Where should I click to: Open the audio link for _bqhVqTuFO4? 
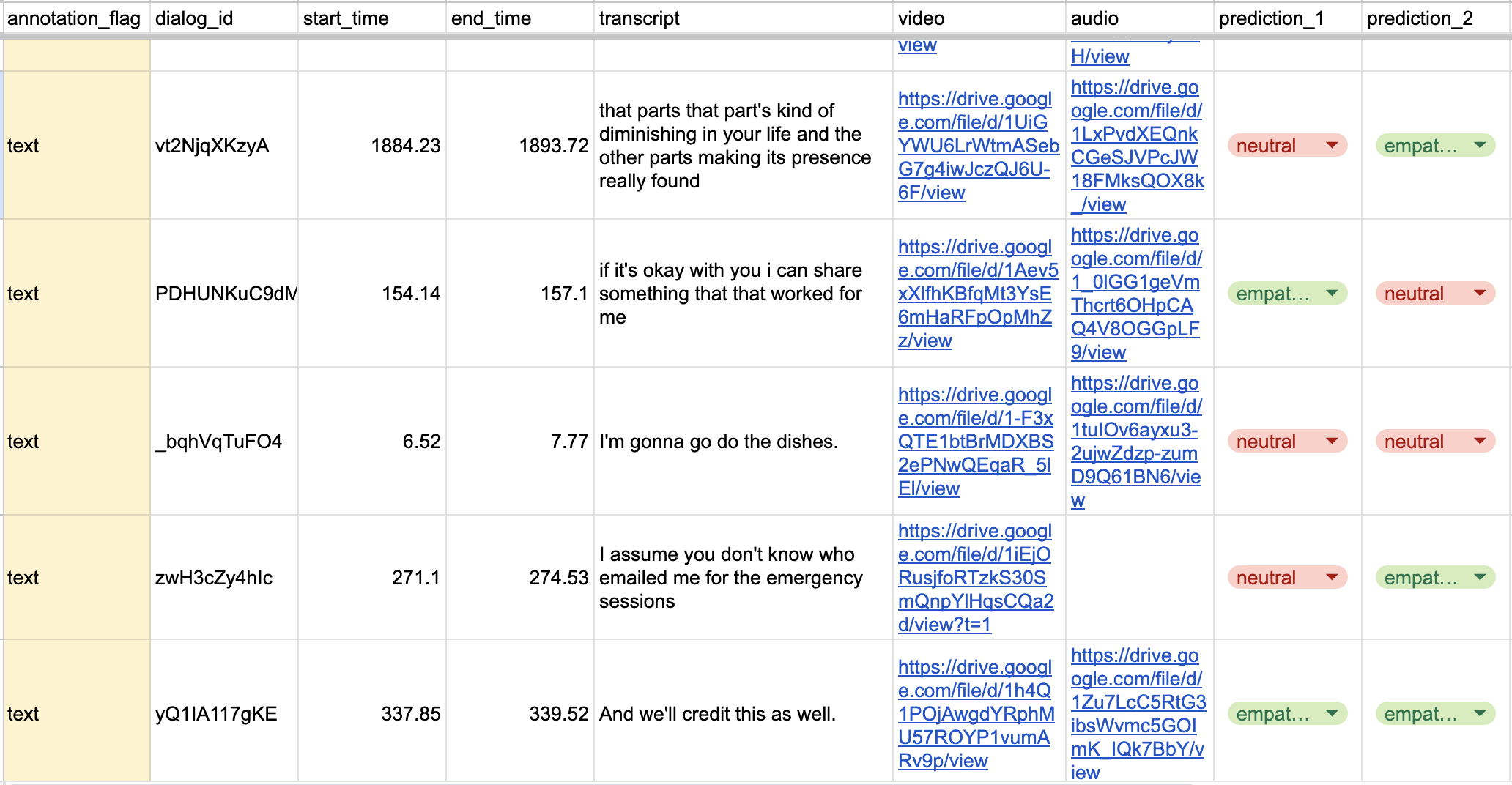click(1136, 442)
